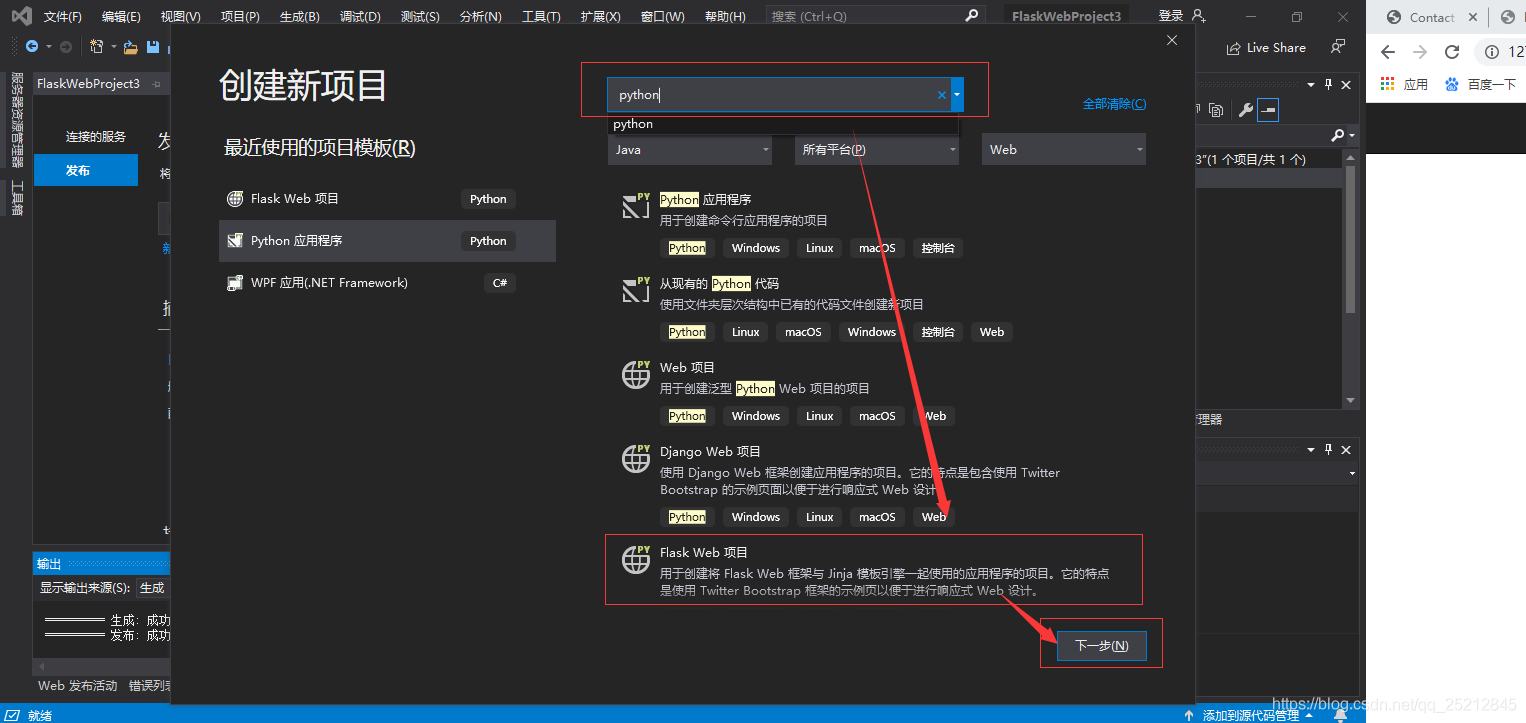
Task: Select the 发布 tab in the publish page
Action: click(x=86, y=170)
